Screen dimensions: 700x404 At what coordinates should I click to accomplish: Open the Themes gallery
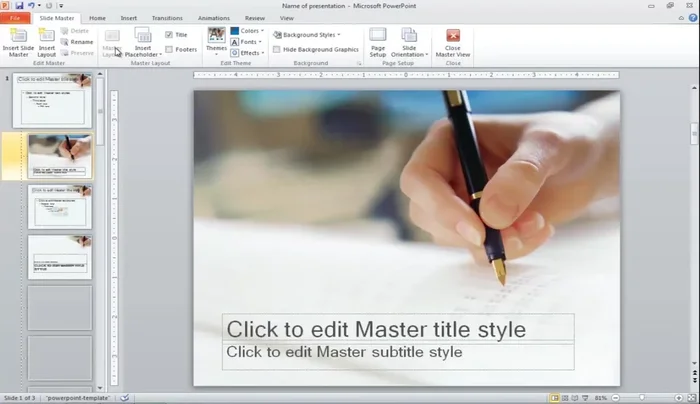point(216,40)
